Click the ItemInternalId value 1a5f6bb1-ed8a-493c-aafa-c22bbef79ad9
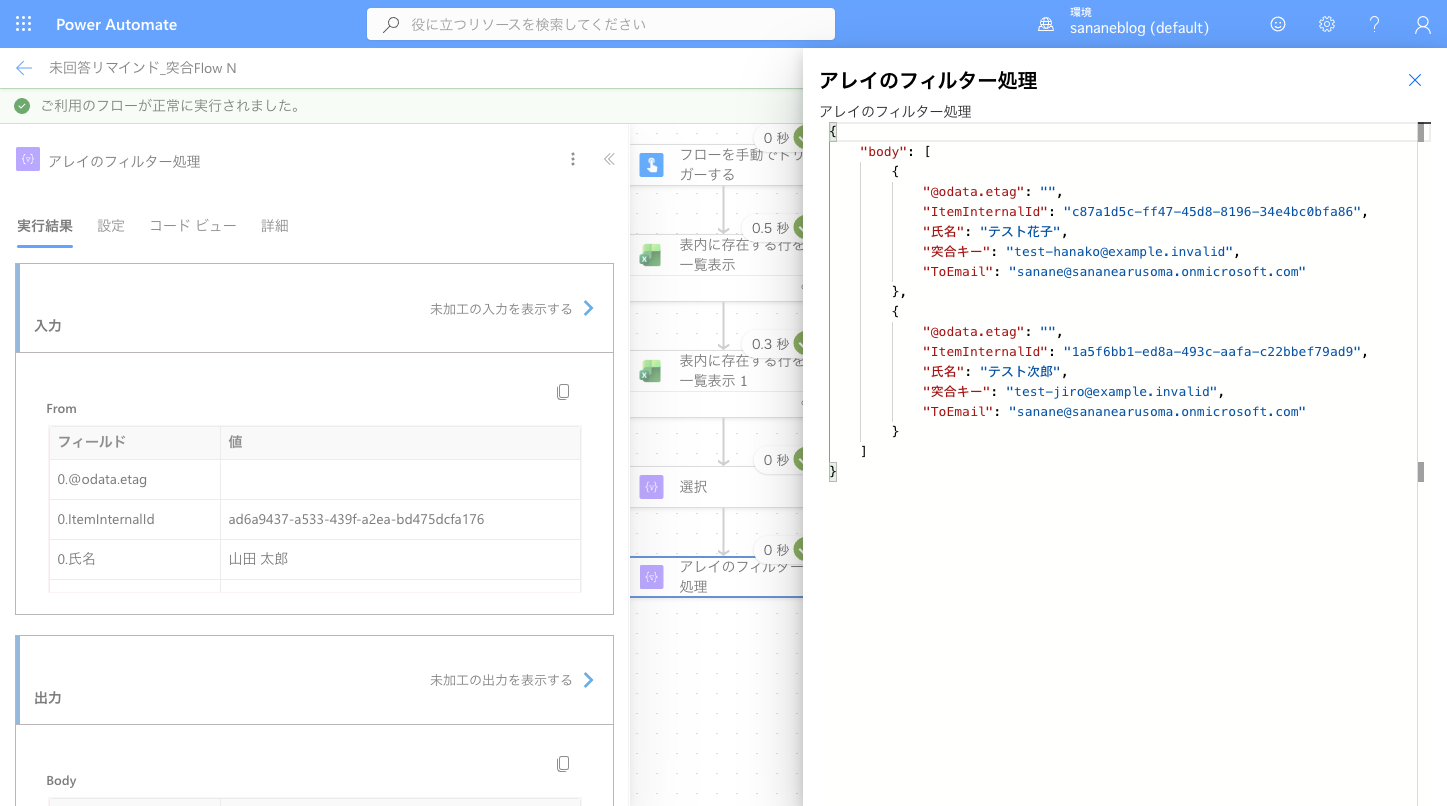This screenshot has height=806, width=1447. (x=1213, y=352)
